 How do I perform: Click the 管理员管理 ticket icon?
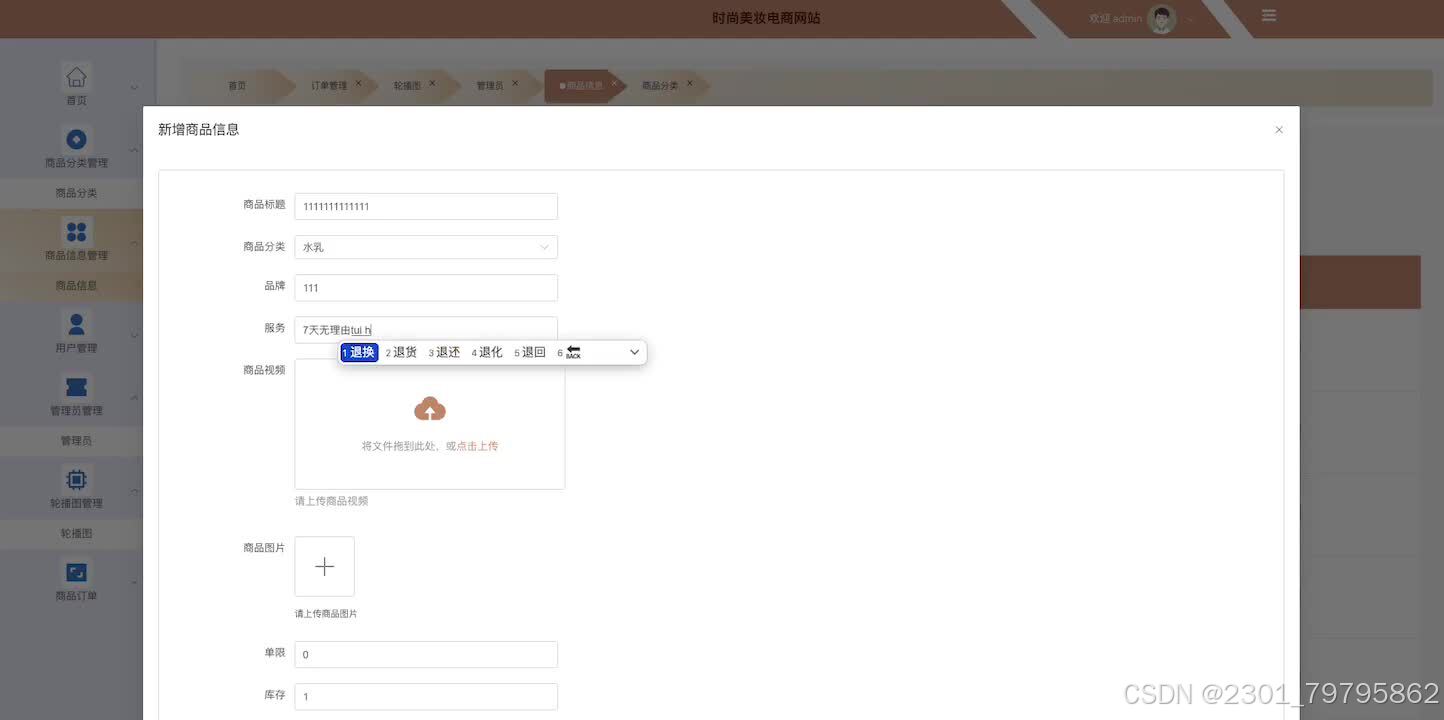pos(76,386)
